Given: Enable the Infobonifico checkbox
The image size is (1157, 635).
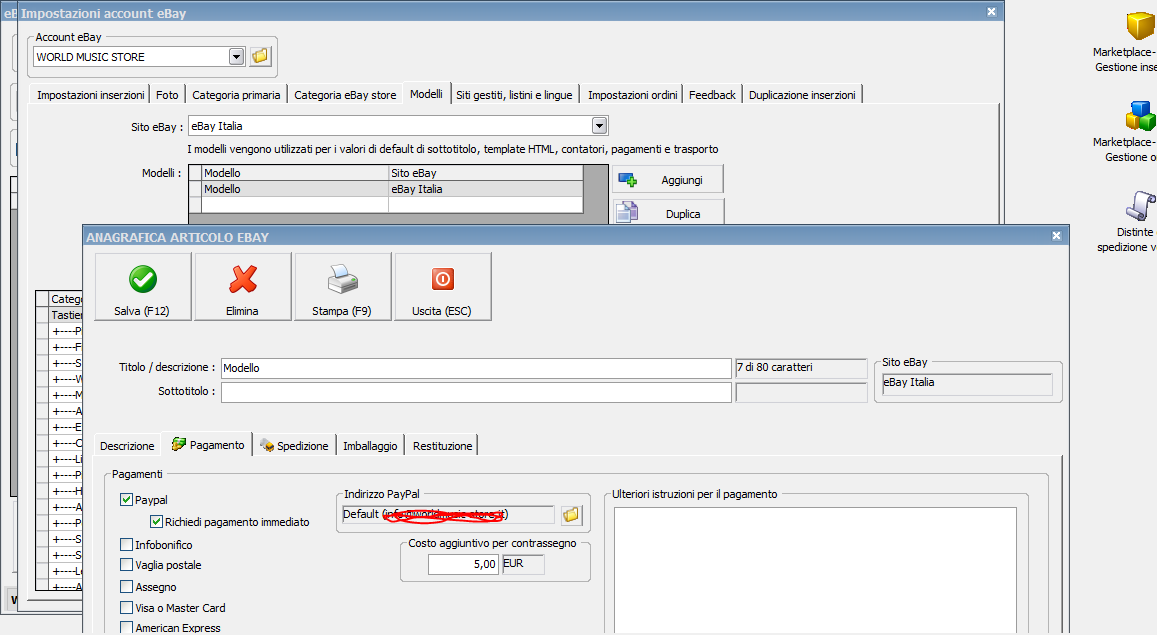Looking at the screenshot, I should point(126,544).
